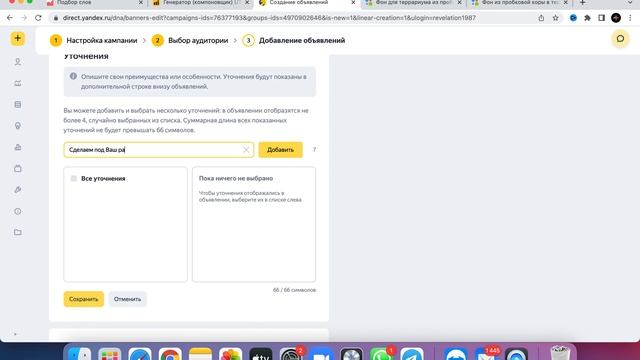The width and height of the screenshot is (640, 360).
Task: Click the 'Сохранить' button
Action: coord(84,299)
